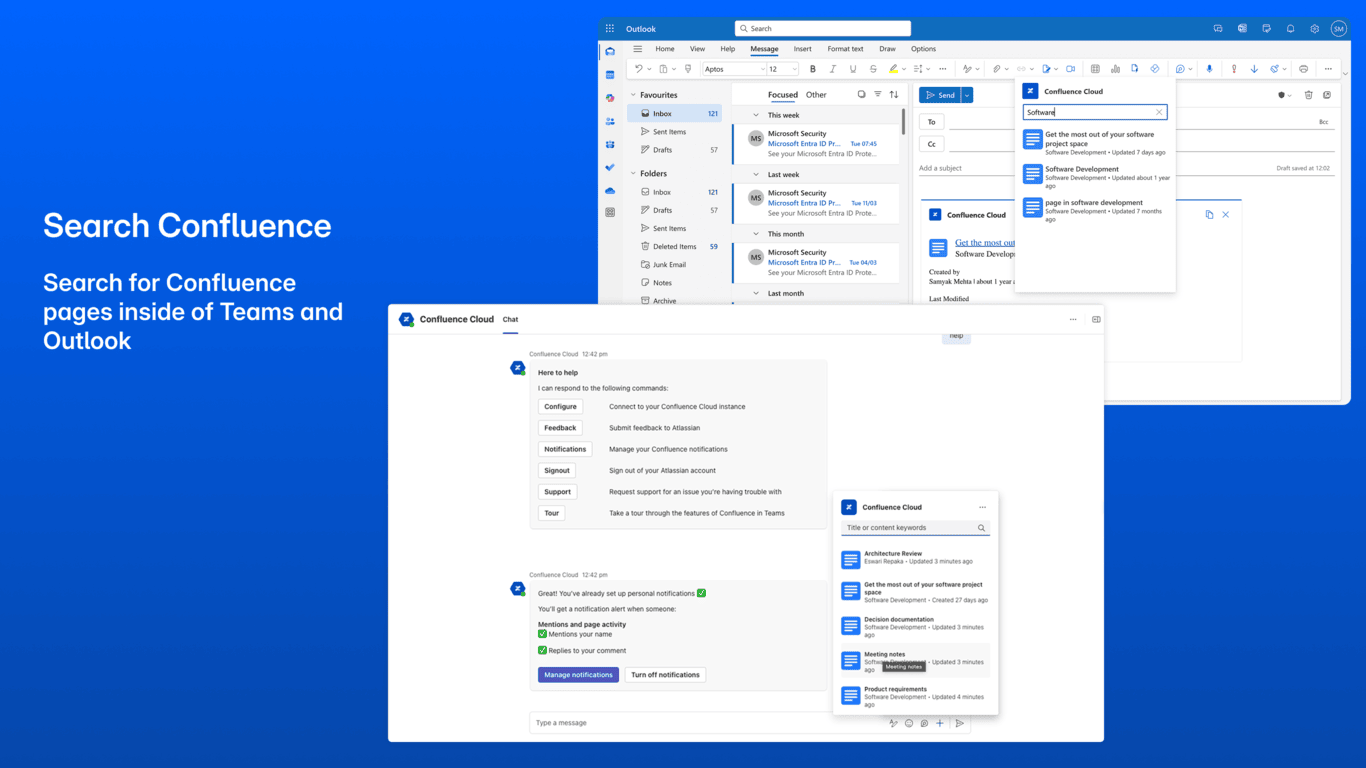Screen dimensions: 1366x768
Task: Collapse the Favourites section
Action: click(x=633, y=95)
